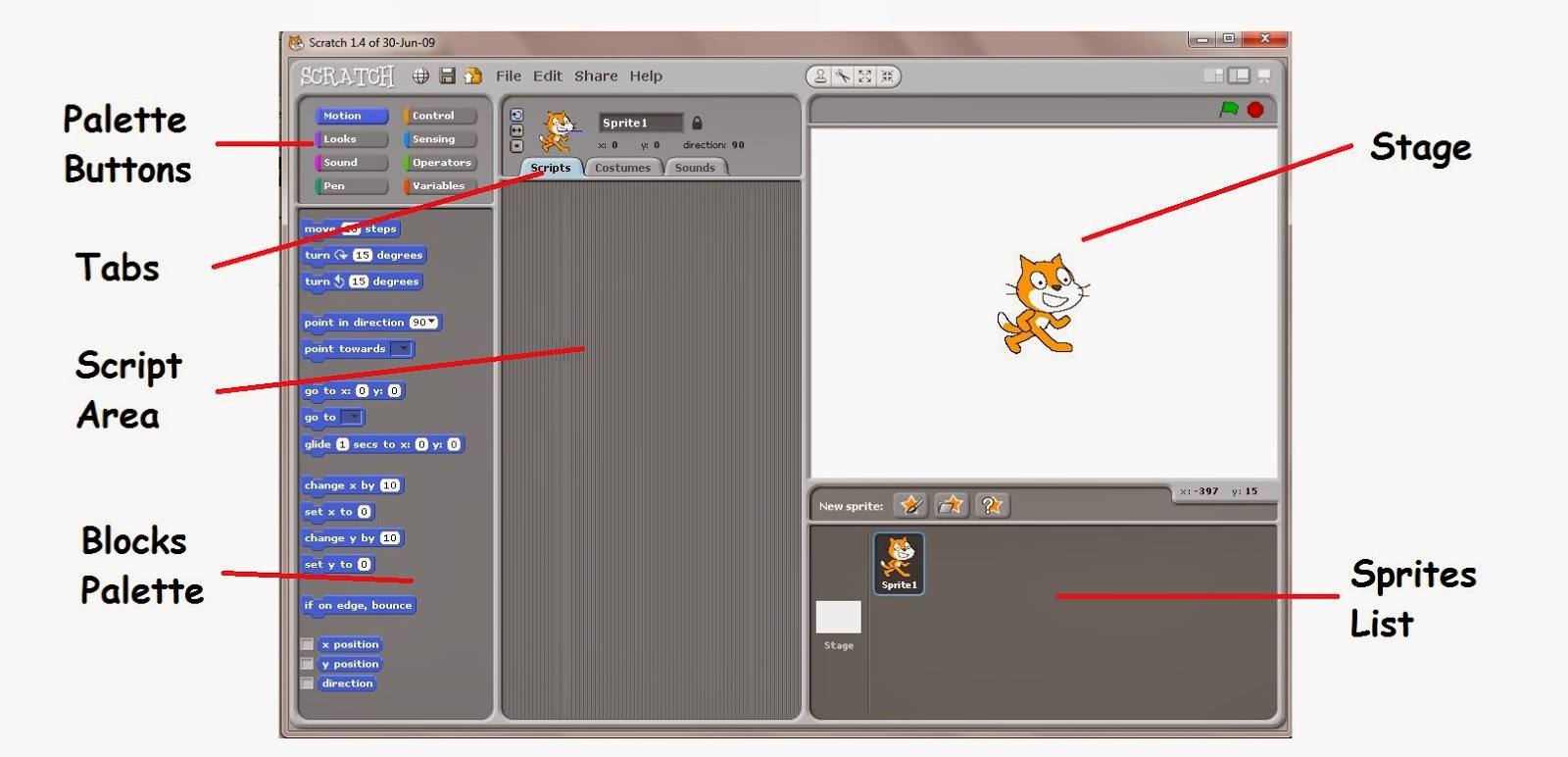
Task: Click the move steps value field
Action: (351, 229)
